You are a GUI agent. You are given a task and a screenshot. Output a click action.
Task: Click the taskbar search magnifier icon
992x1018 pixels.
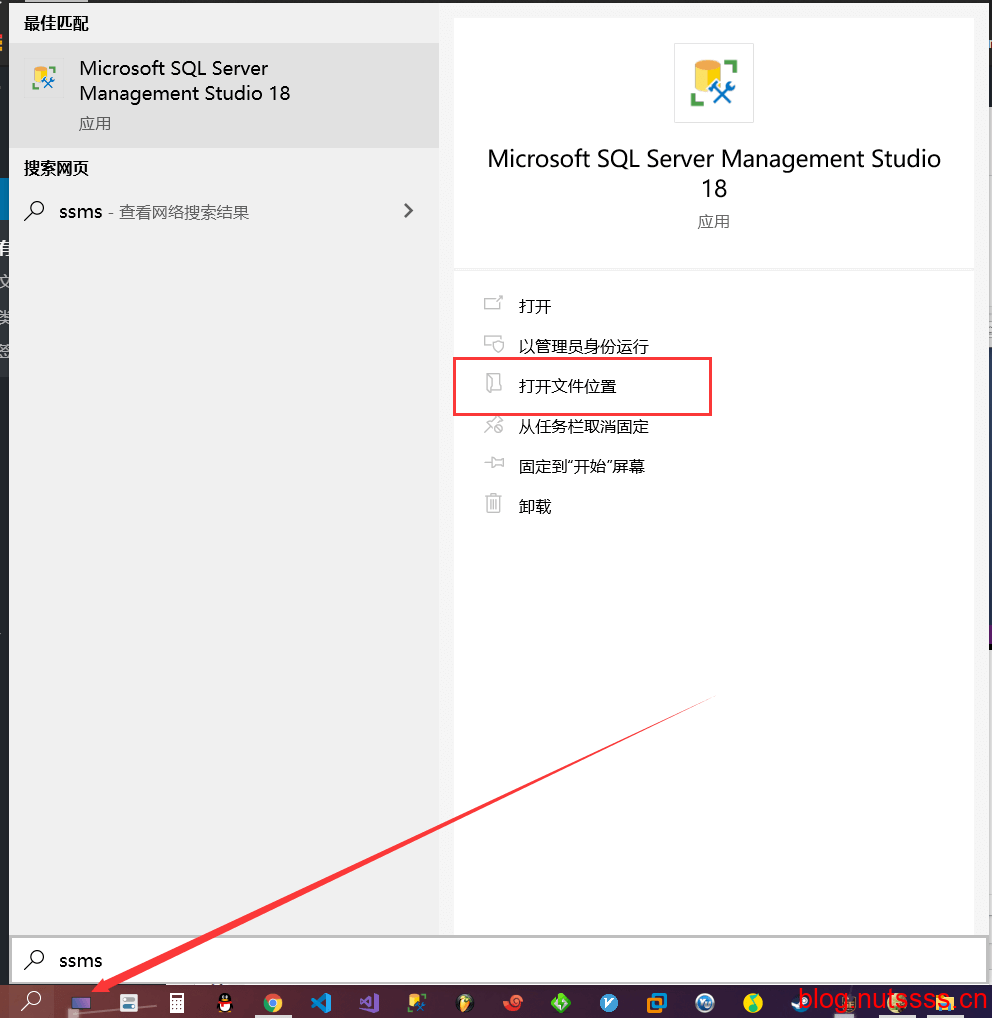(32, 1000)
